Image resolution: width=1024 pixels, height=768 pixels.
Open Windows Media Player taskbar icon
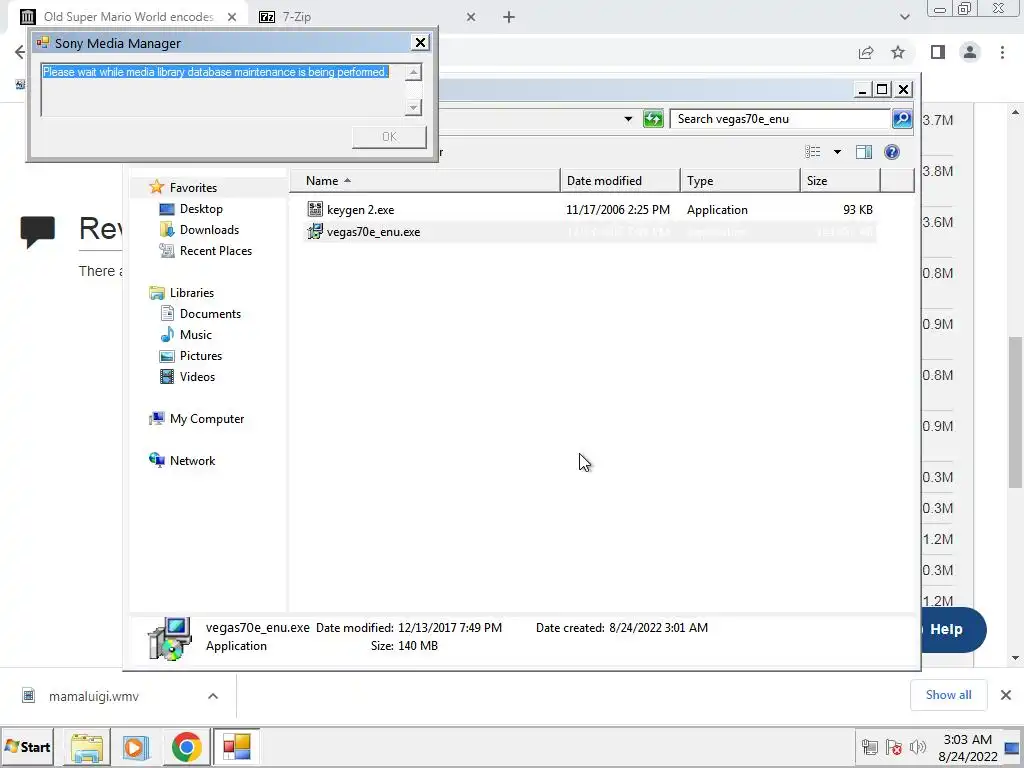tap(136, 747)
